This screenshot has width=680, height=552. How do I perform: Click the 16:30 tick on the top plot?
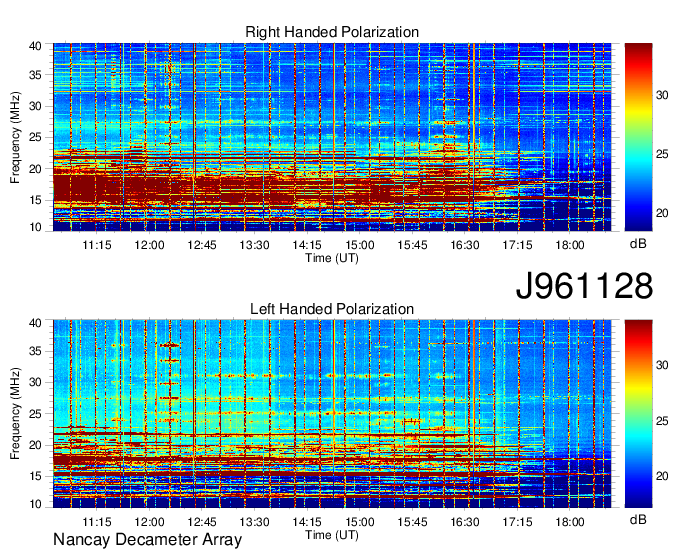tap(465, 245)
